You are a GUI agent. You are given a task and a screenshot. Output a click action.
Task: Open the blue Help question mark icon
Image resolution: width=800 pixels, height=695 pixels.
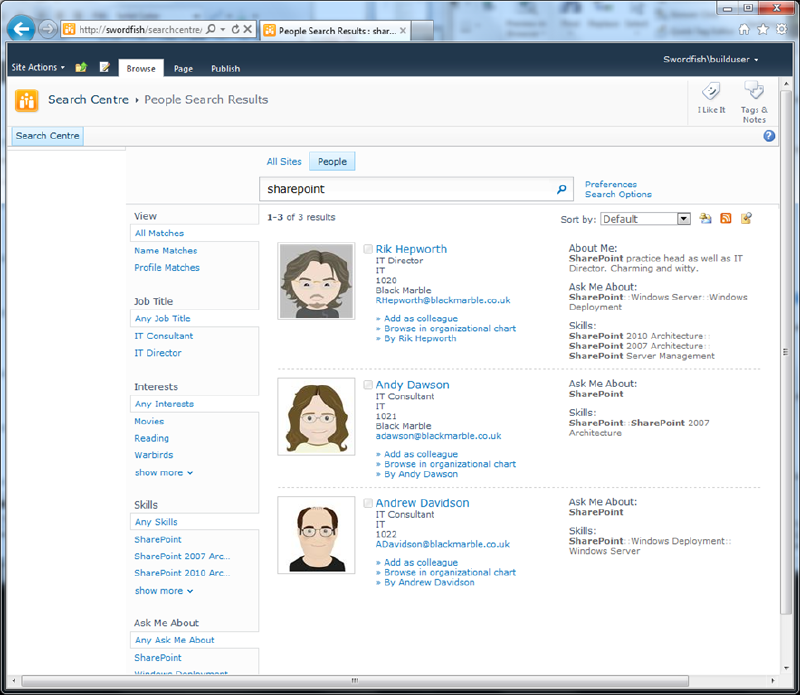point(769,136)
